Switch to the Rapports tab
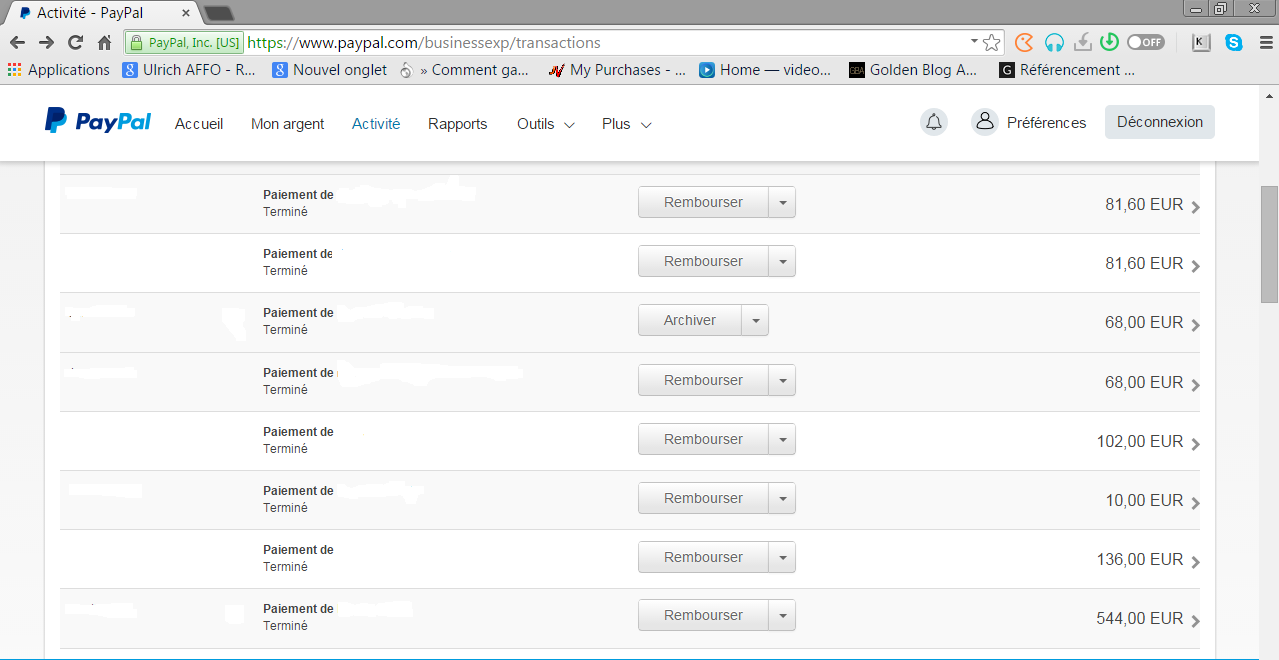The width and height of the screenshot is (1279, 660). coord(457,124)
